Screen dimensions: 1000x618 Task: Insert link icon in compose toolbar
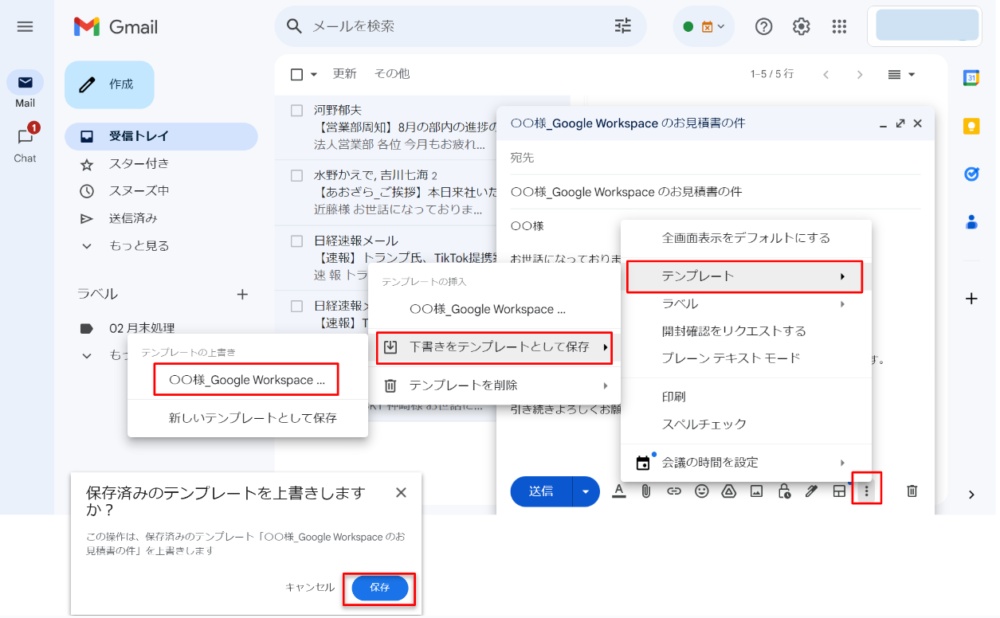point(673,491)
